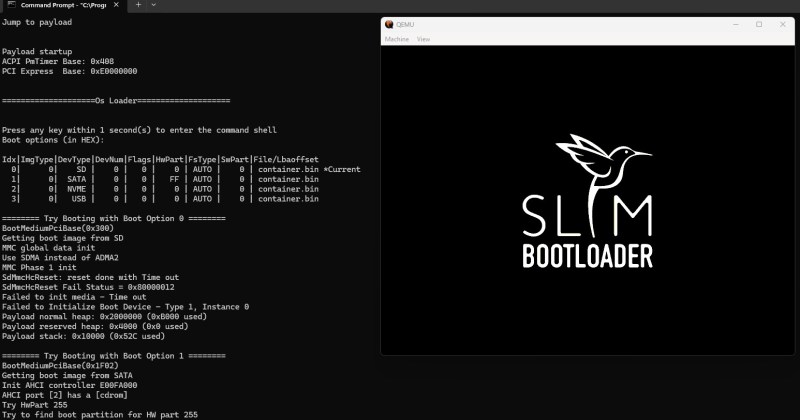Open the Machine menu in QEMU

(396, 39)
